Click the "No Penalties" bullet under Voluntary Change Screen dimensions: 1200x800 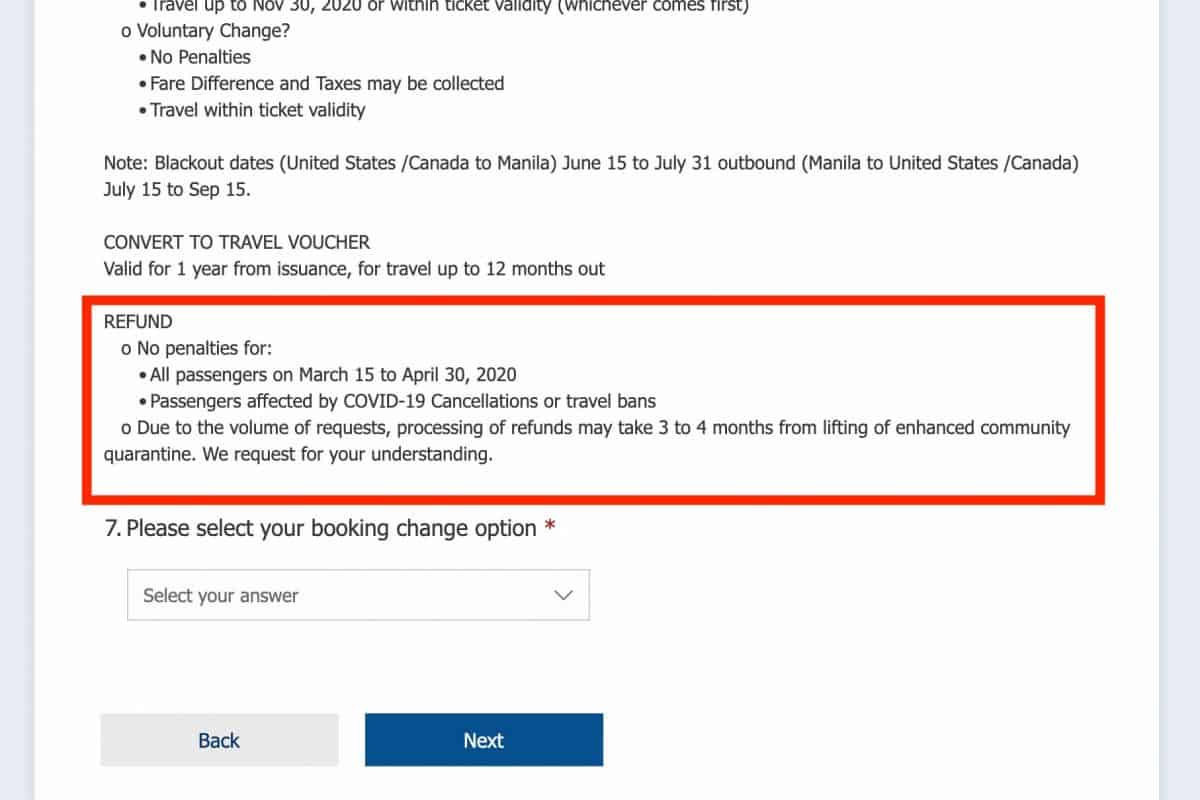[200, 57]
